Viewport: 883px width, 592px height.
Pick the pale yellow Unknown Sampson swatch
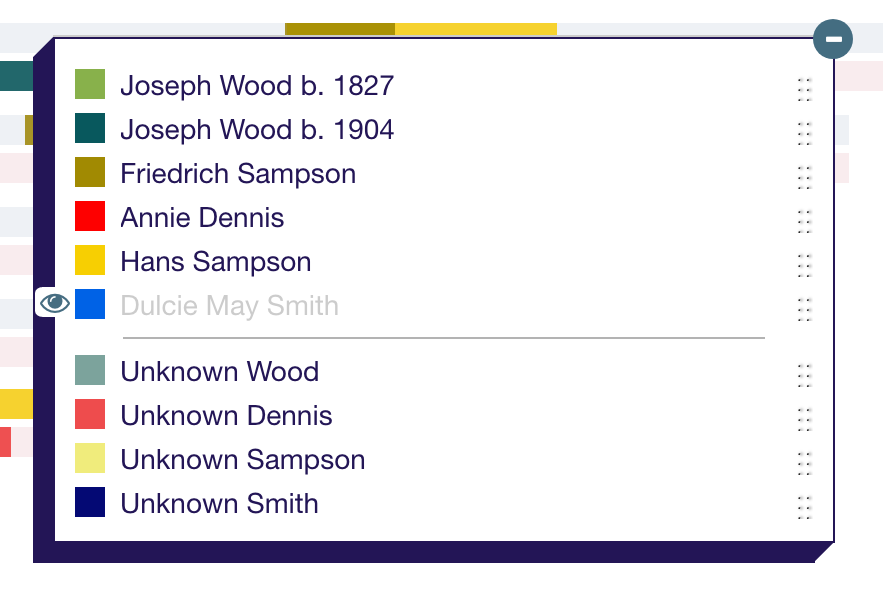[x=90, y=459]
